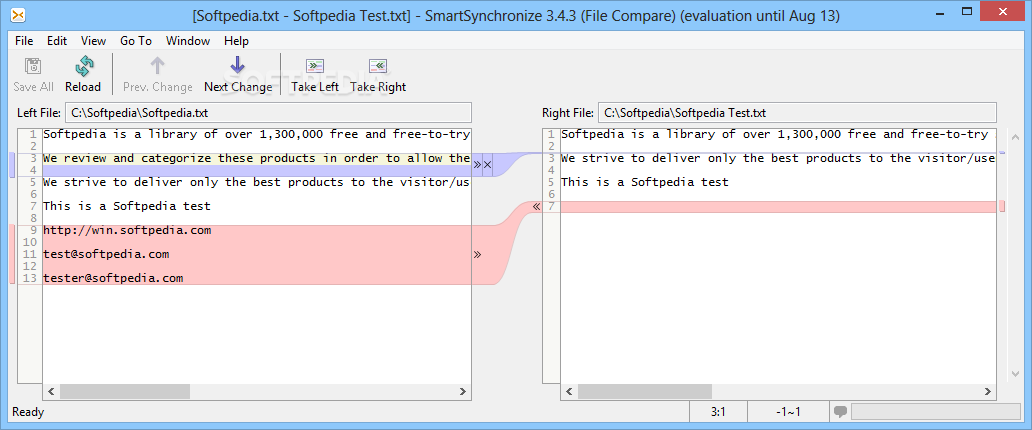Go to previous change arrow
The image size is (1032, 430).
(x=157, y=66)
